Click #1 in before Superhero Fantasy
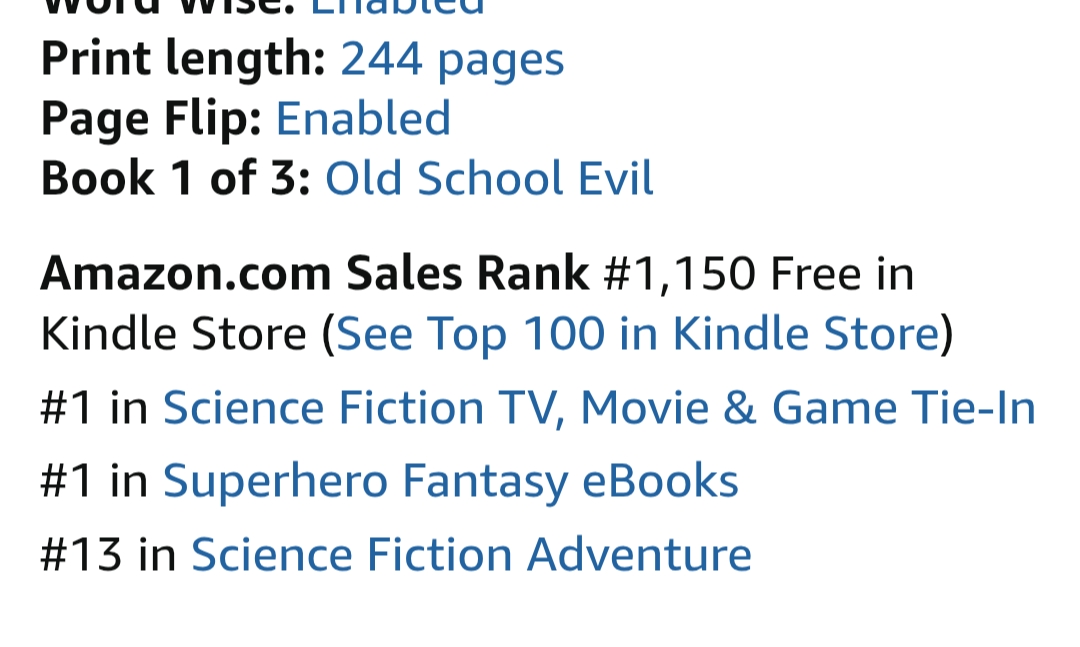Image resolution: width=1080 pixels, height=647 pixels. click(94, 481)
